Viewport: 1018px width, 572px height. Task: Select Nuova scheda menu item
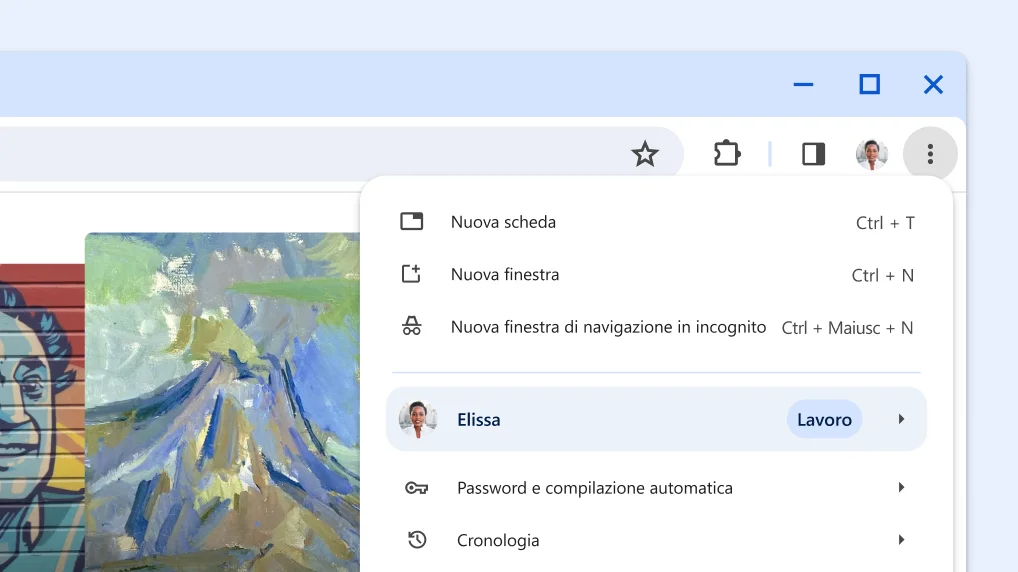tap(656, 222)
